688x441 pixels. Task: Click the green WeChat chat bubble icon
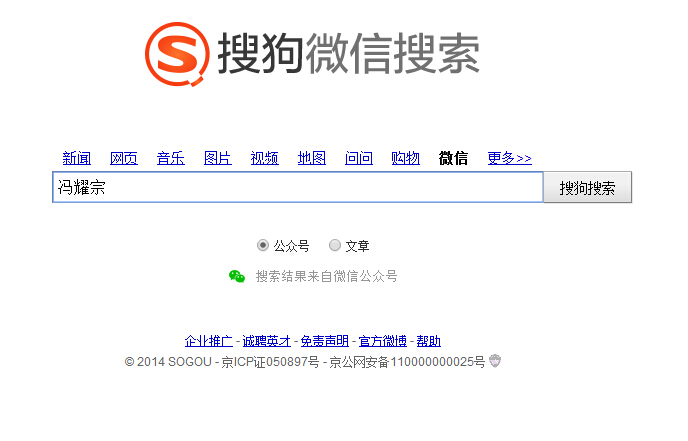(237, 276)
